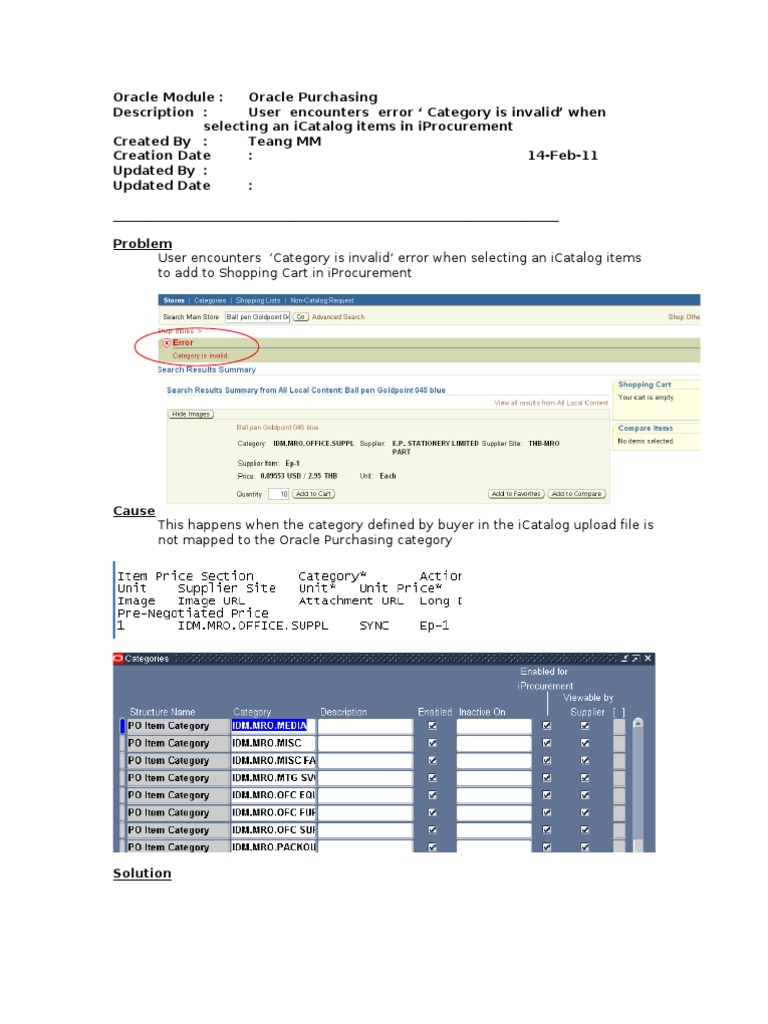Open the Categories tab in iProcurement
Screen dimensions: 768x1024
pos(210,300)
